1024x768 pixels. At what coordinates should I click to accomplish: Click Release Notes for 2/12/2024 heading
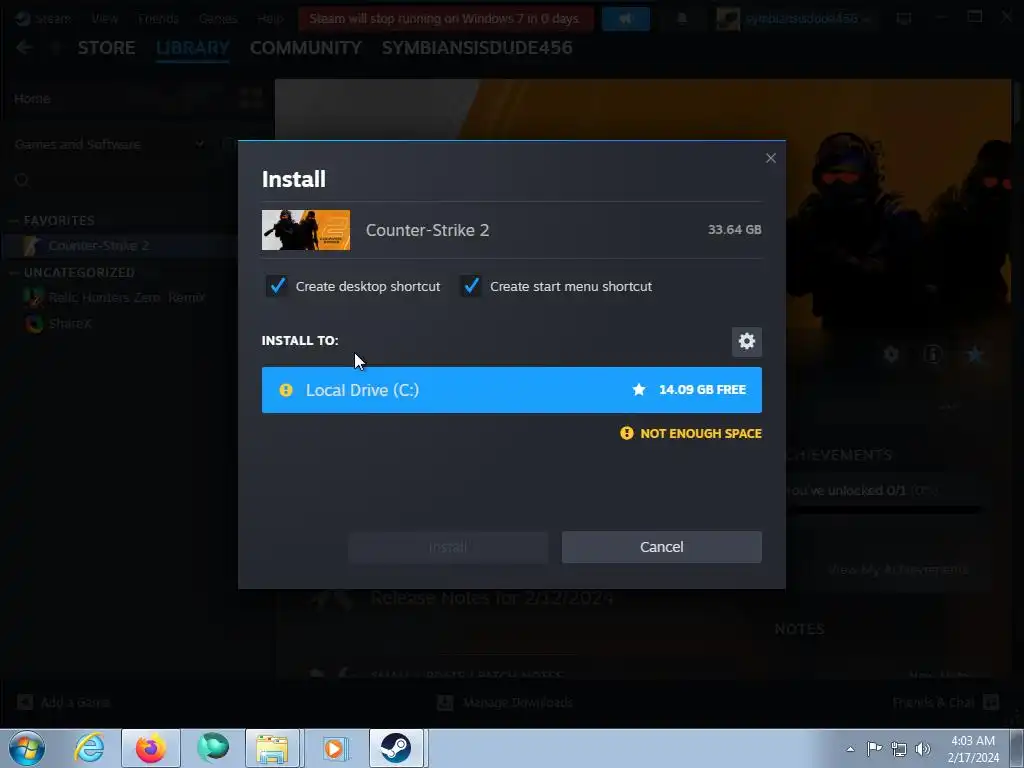[492, 598]
